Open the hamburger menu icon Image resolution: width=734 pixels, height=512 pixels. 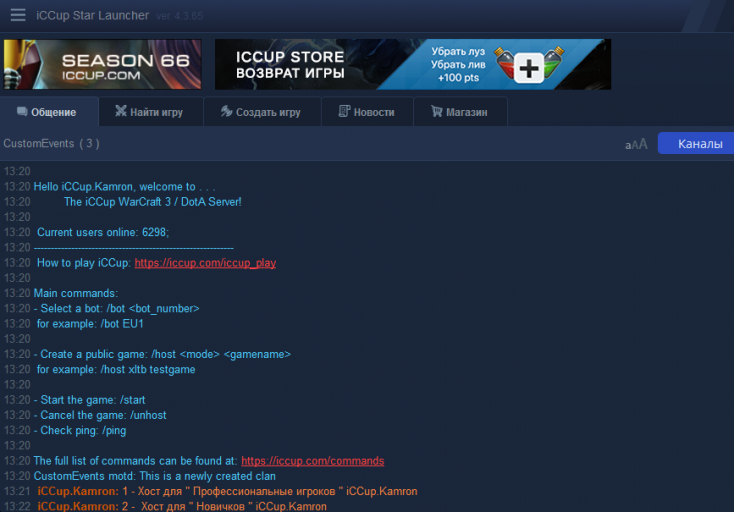18,15
